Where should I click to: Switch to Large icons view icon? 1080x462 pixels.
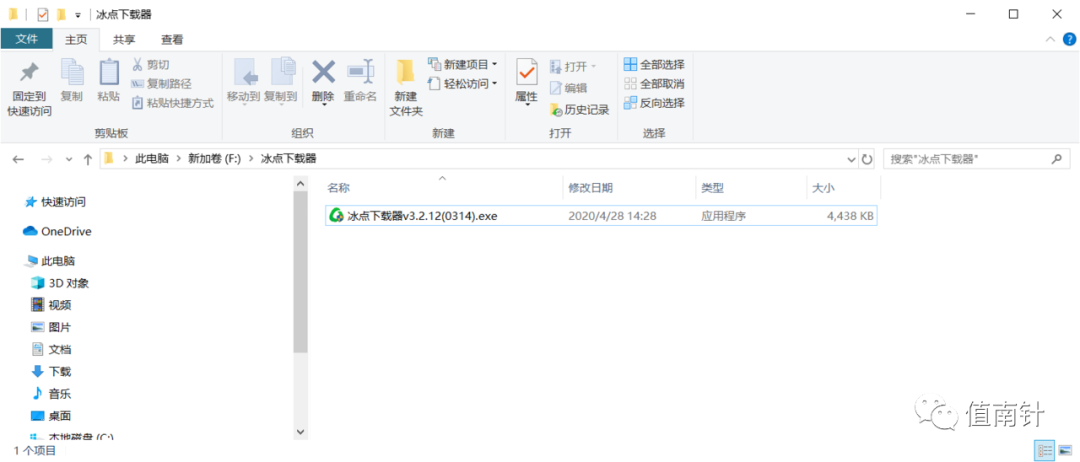click(x=1065, y=451)
